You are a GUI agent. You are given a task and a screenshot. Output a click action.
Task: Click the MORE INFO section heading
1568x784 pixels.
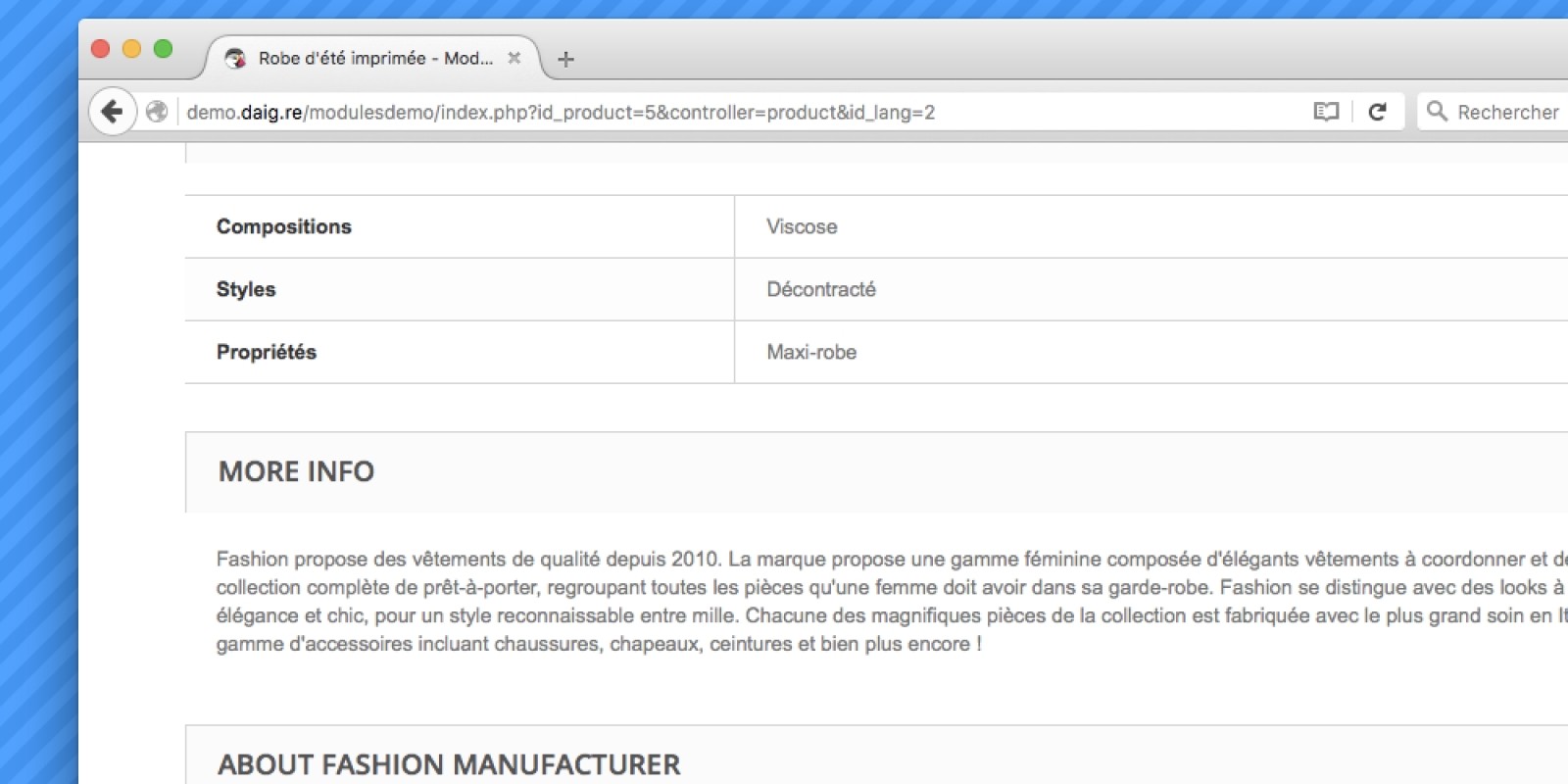[296, 471]
